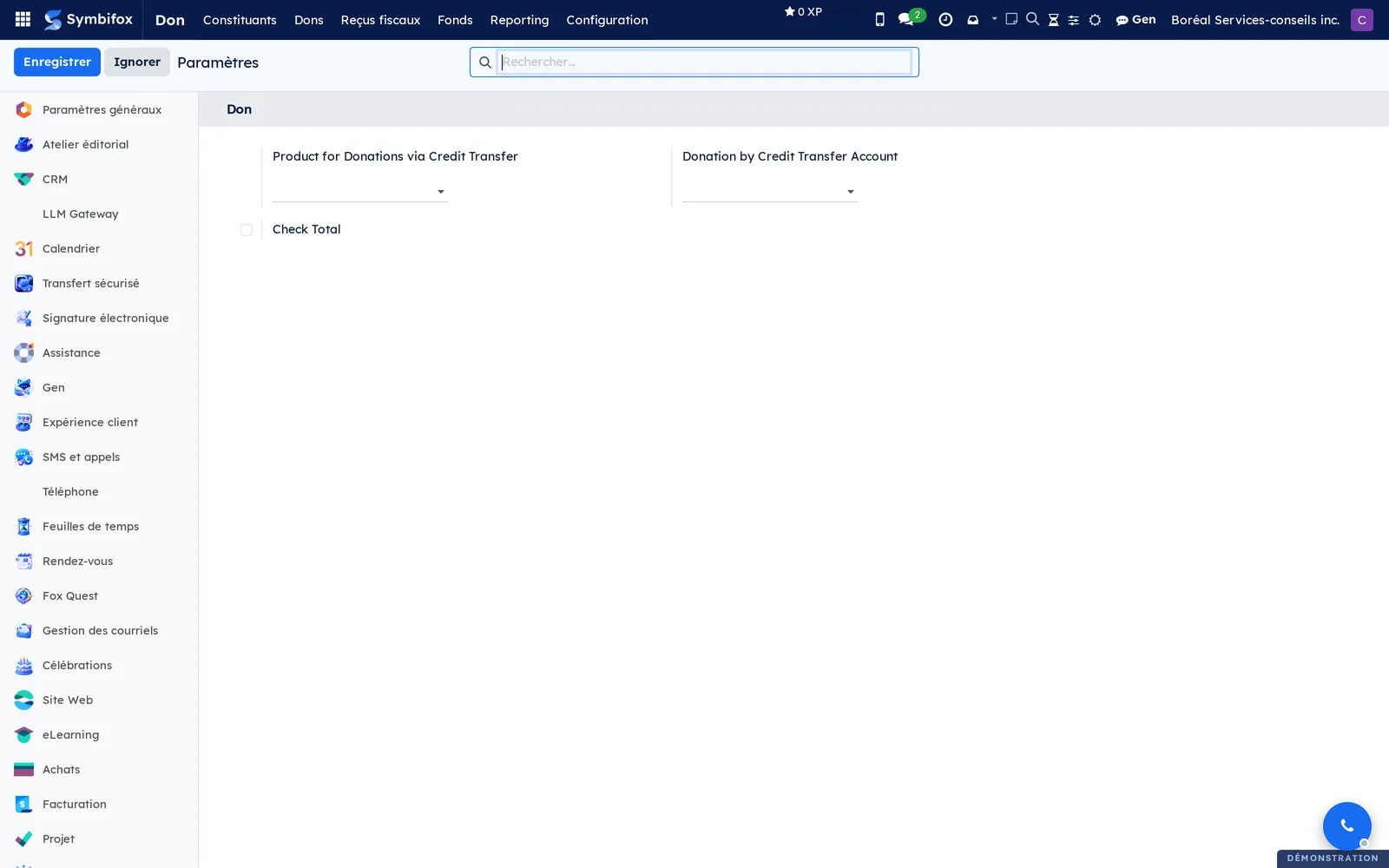Select Calendrier in the sidebar
1389x868 pixels.
click(99, 248)
